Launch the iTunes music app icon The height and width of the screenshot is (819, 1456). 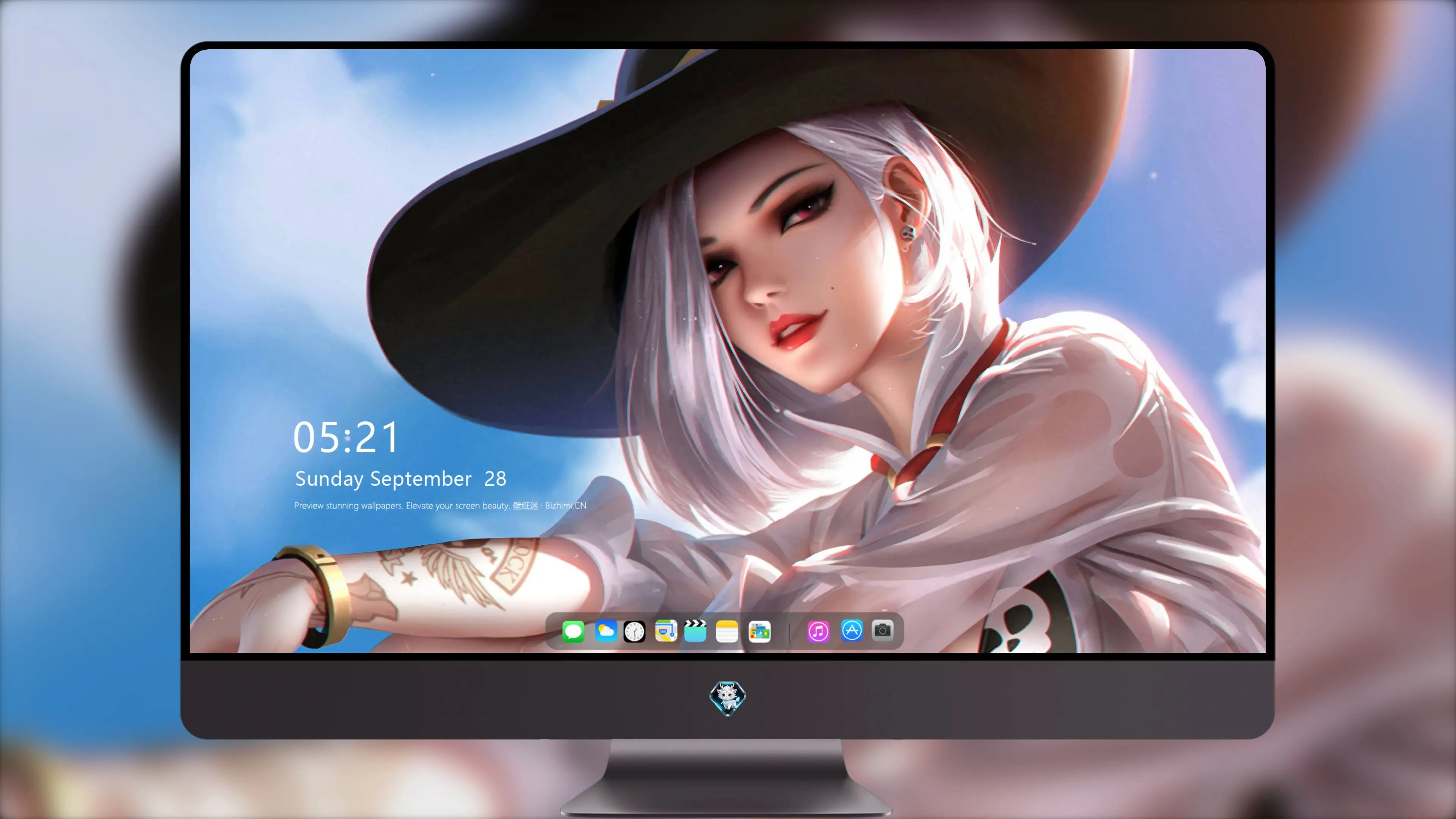tap(819, 631)
